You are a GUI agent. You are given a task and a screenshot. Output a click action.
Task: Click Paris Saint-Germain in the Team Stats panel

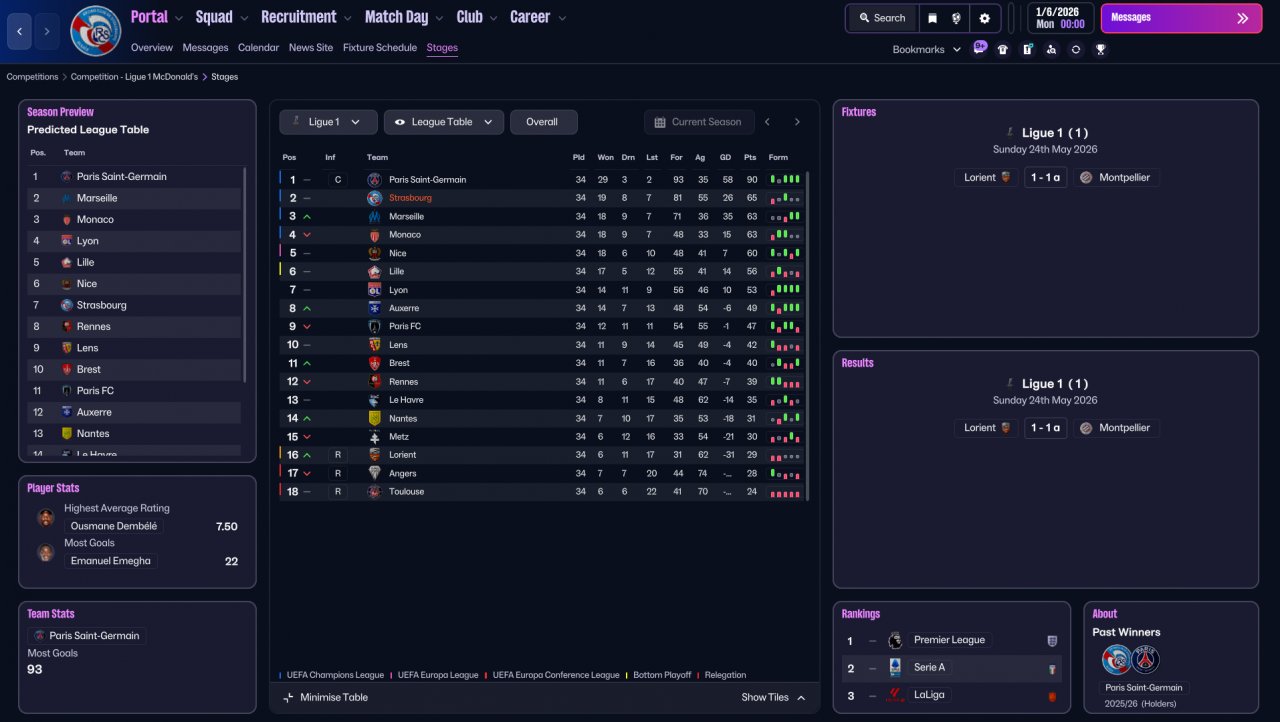coord(87,636)
